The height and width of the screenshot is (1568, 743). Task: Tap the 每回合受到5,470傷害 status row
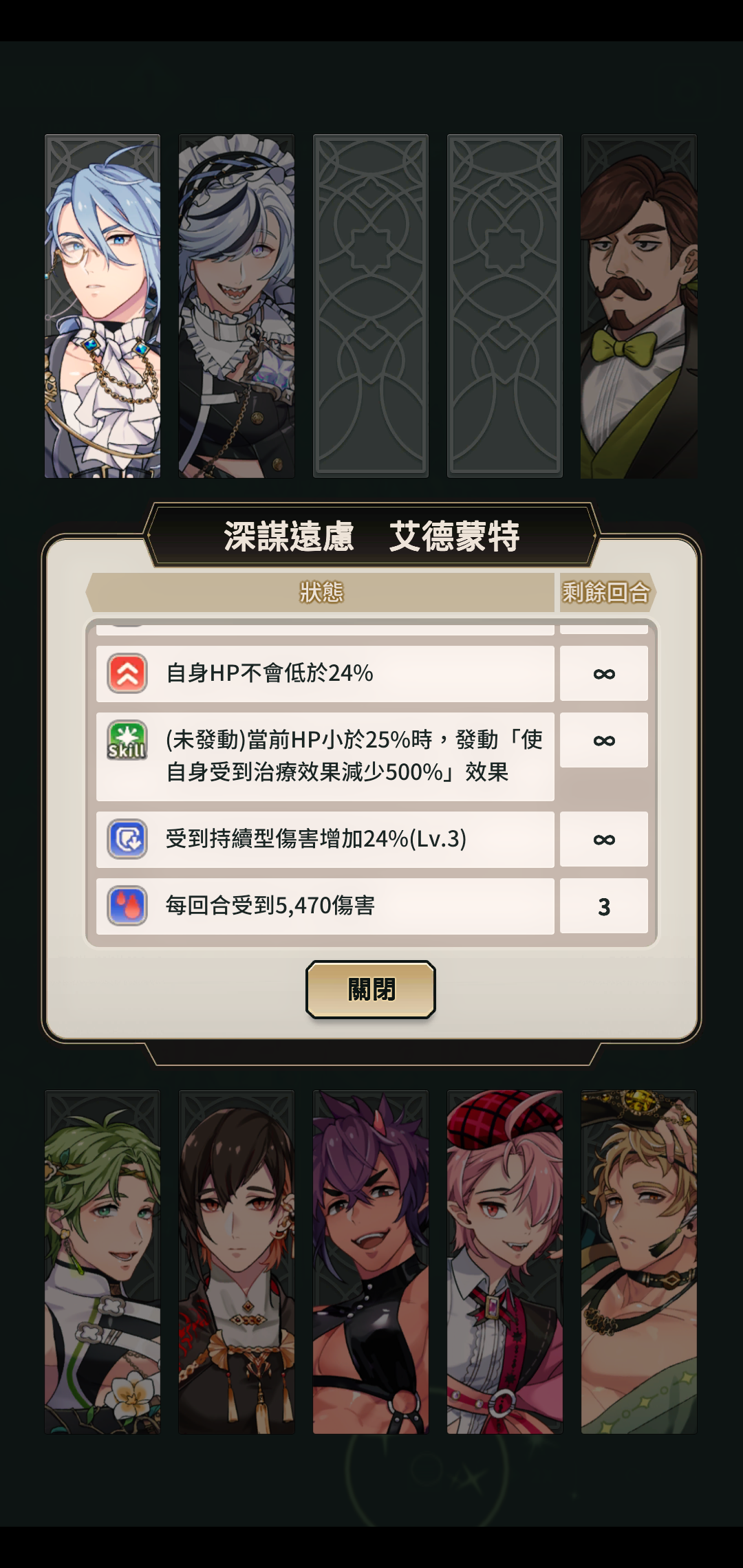pyautogui.click(x=325, y=906)
